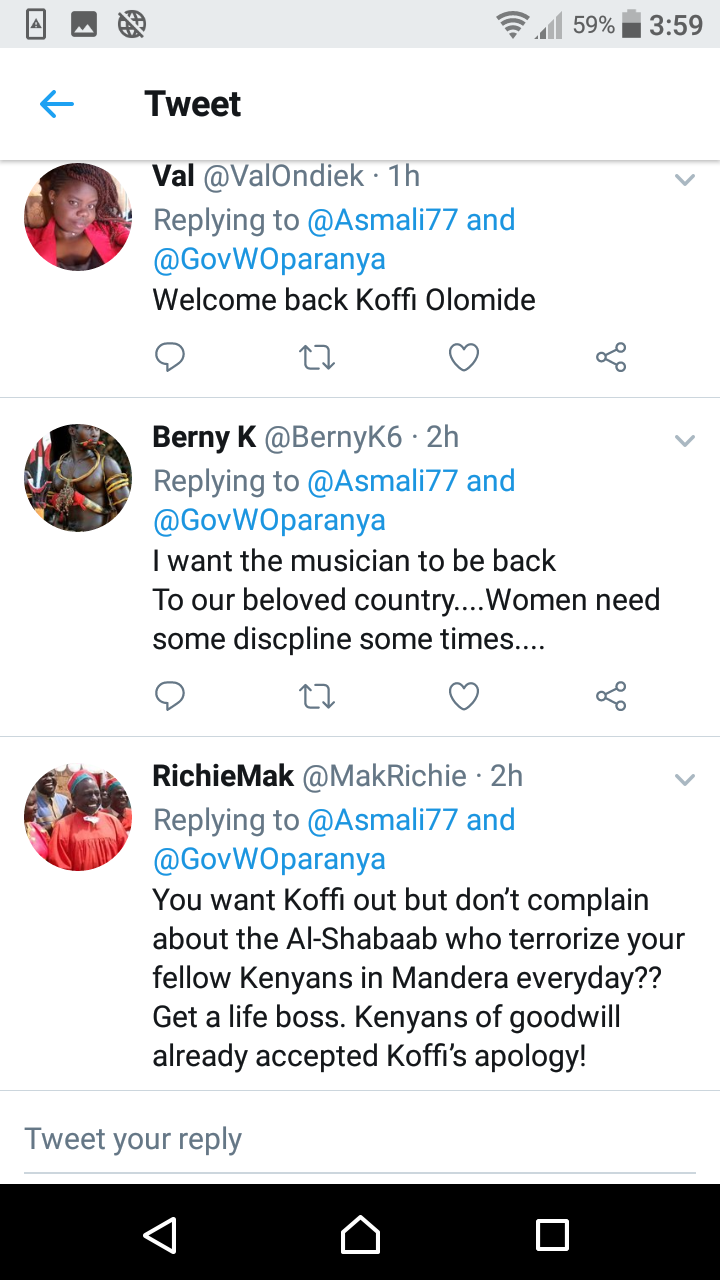Viewport: 720px width, 1280px height.
Task: Tap the Tweet your reply field
Action: [360, 1139]
